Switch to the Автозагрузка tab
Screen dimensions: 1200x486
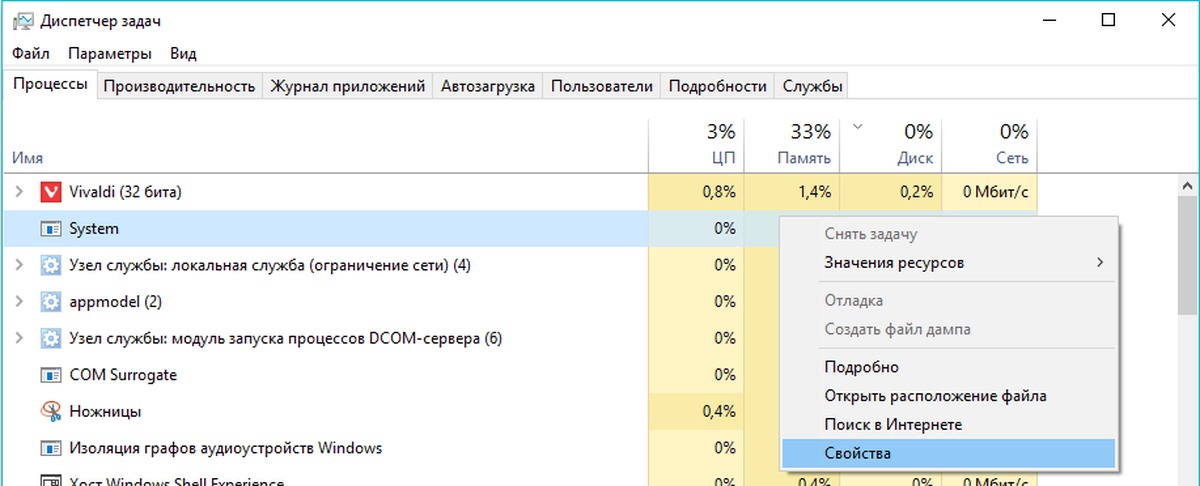[x=489, y=86]
